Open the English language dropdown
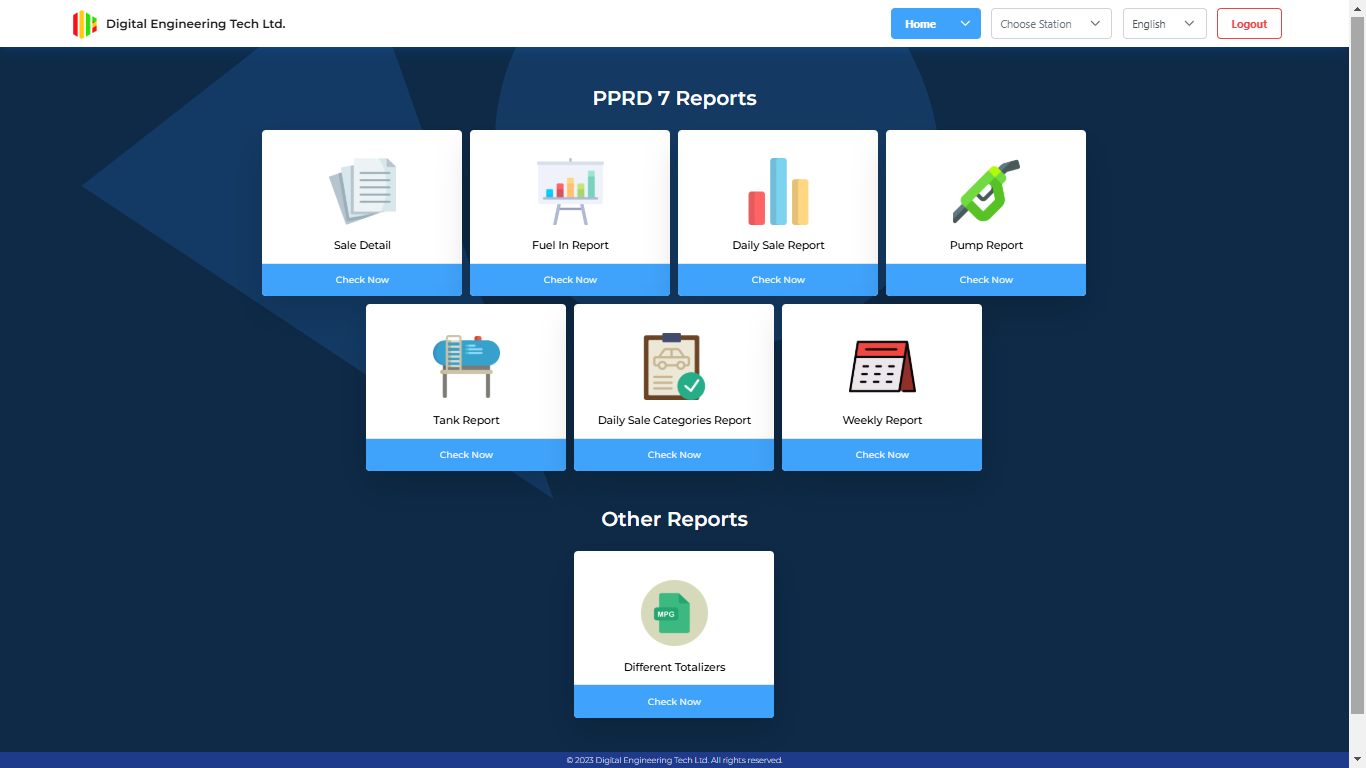Screen dimensions: 1366x768 (x=1164, y=24)
